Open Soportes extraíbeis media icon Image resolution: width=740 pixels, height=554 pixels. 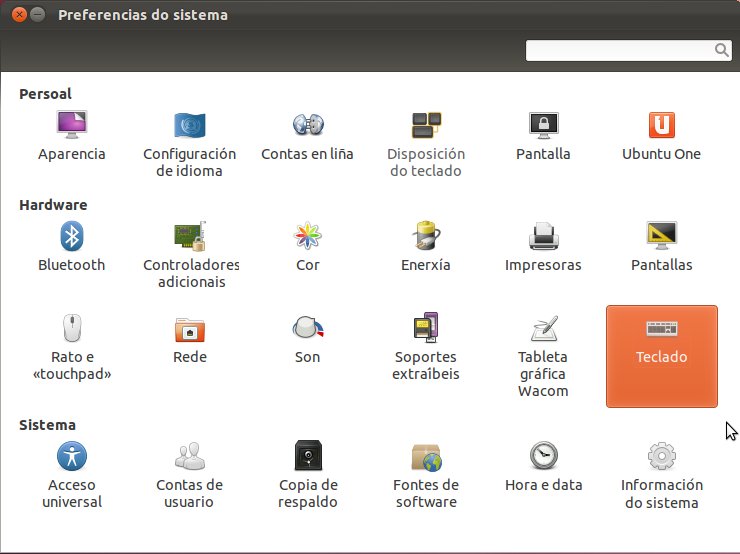click(x=426, y=327)
